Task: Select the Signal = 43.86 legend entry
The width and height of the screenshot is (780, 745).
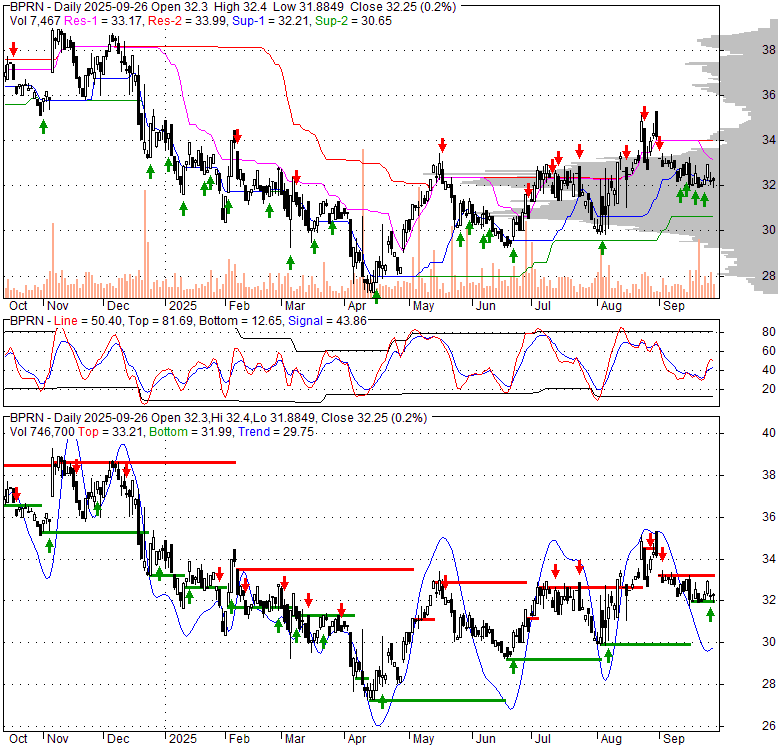Action: click(x=327, y=321)
